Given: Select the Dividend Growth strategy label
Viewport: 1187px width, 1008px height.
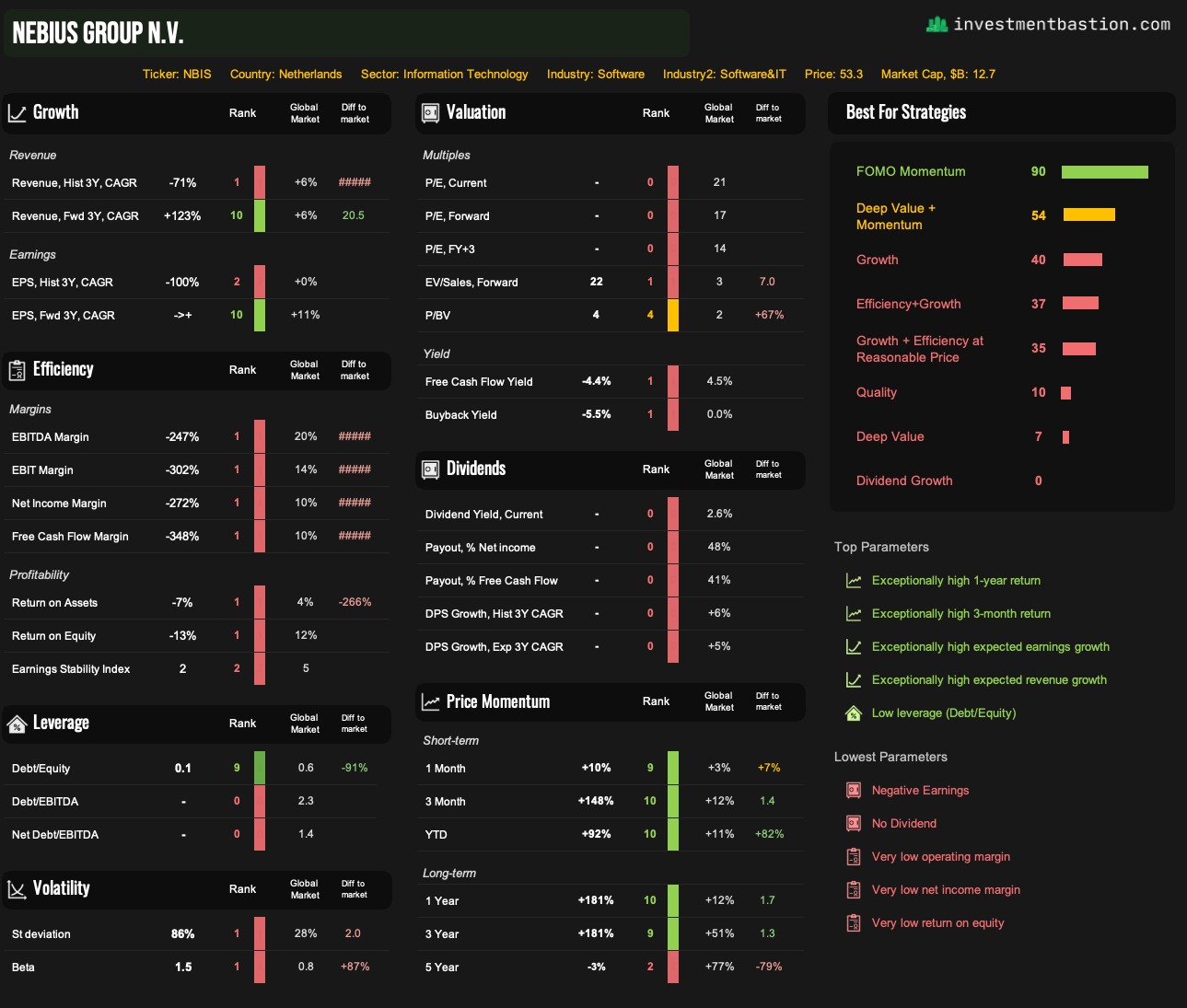Looking at the screenshot, I should tap(904, 481).
